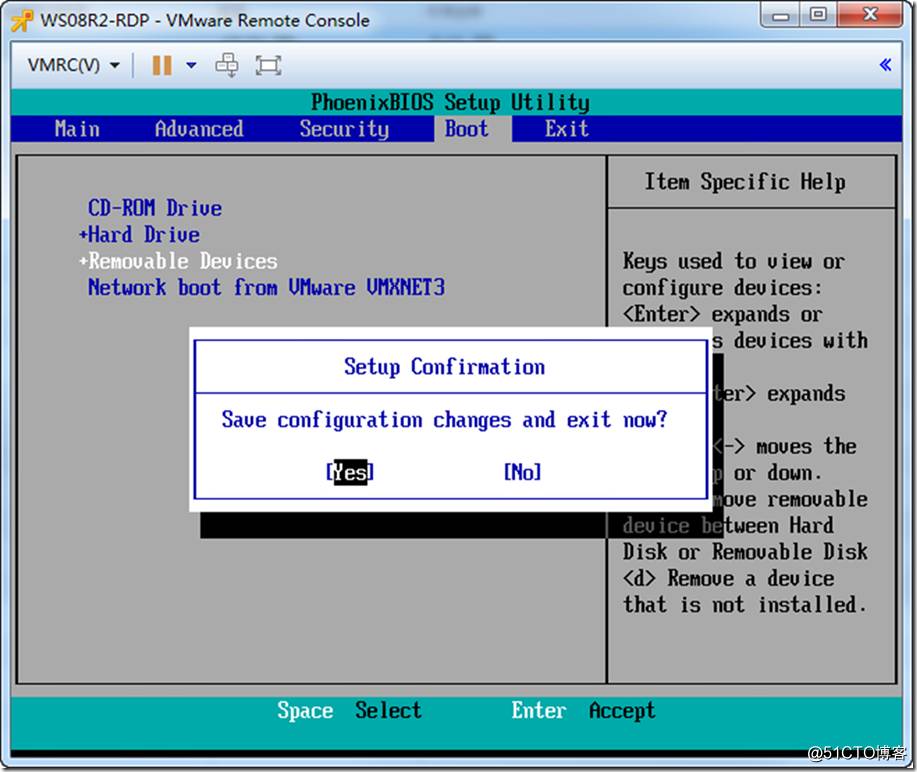Confirm with the [Yes] button
The width and height of the screenshot is (917, 772).
pyautogui.click(x=349, y=472)
